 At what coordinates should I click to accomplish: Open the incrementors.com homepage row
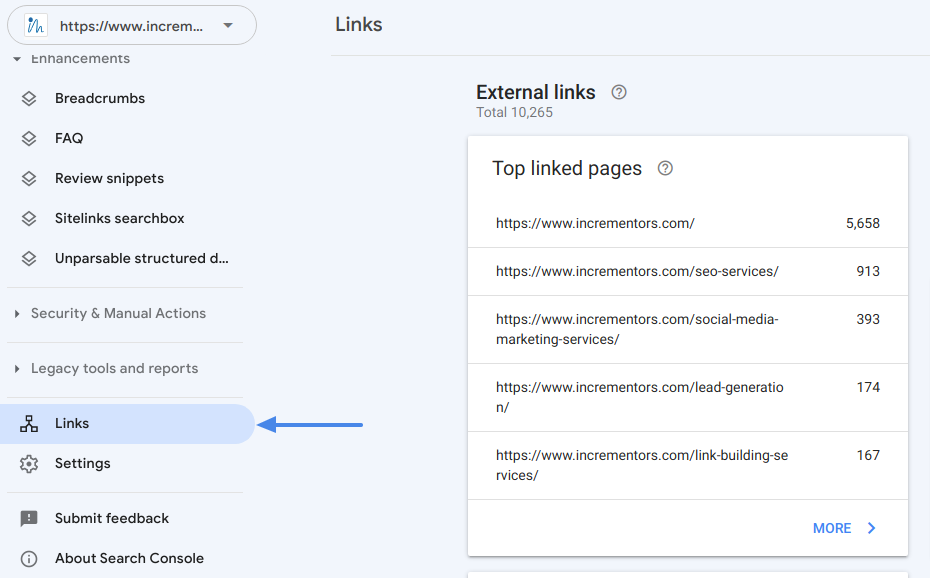(687, 223)
